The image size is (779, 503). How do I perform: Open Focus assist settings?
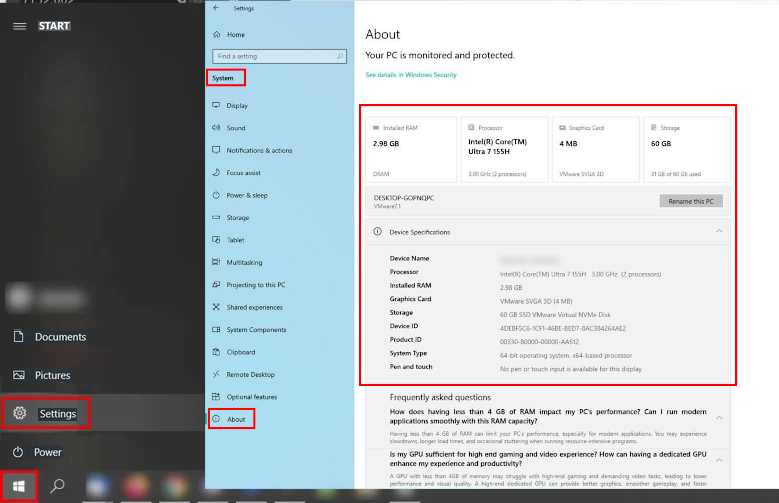click(243, 173)
